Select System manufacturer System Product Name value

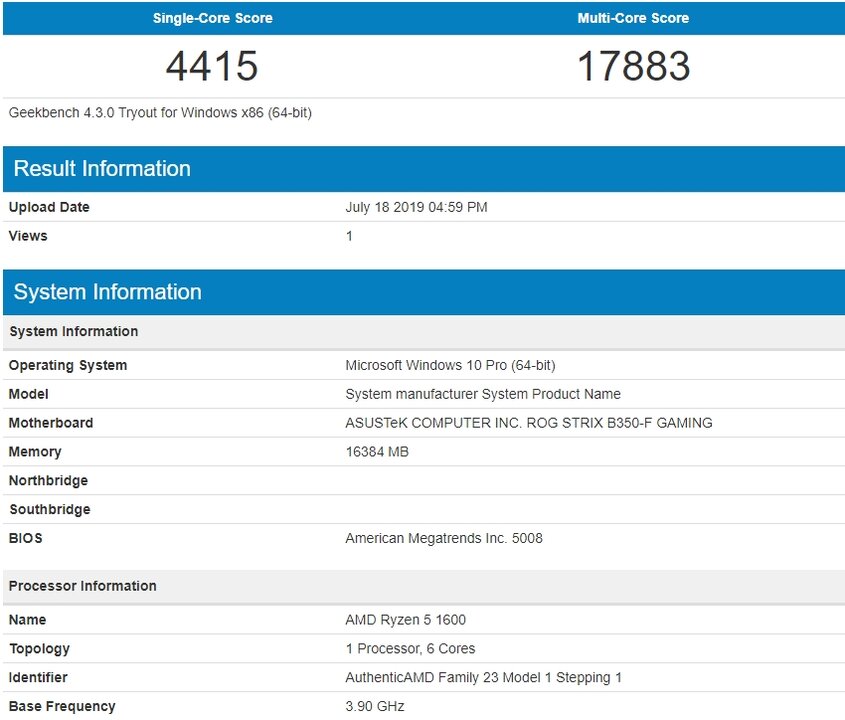tap(483, 394)
